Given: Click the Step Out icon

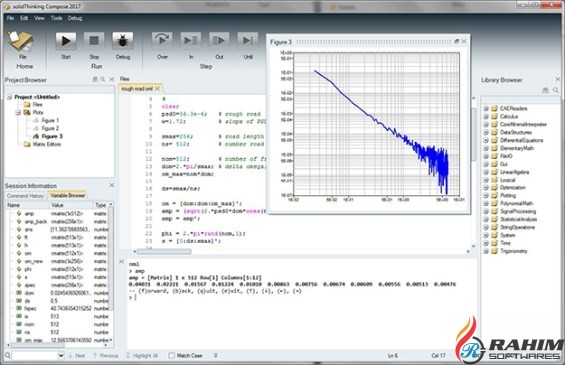Looking at the screenshot, I should coord(219,41).
